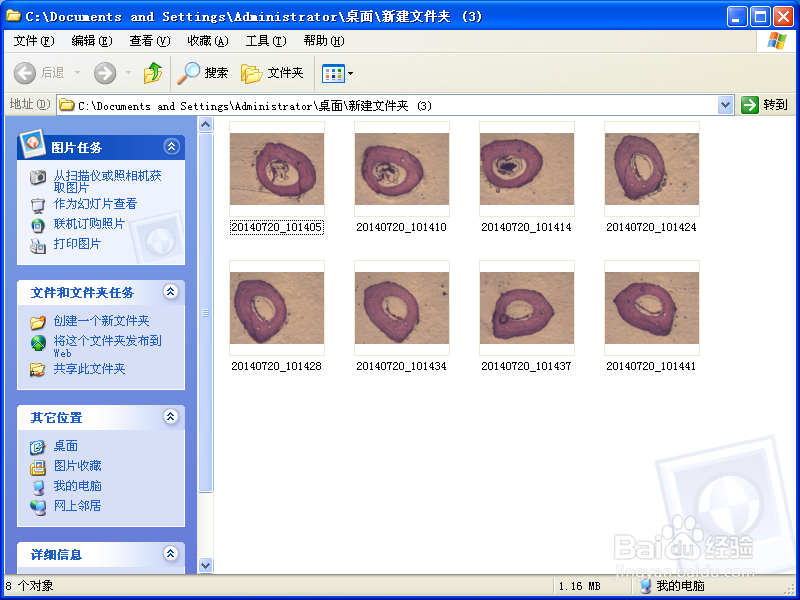Open the 查看(V) menu

point(150,41)
